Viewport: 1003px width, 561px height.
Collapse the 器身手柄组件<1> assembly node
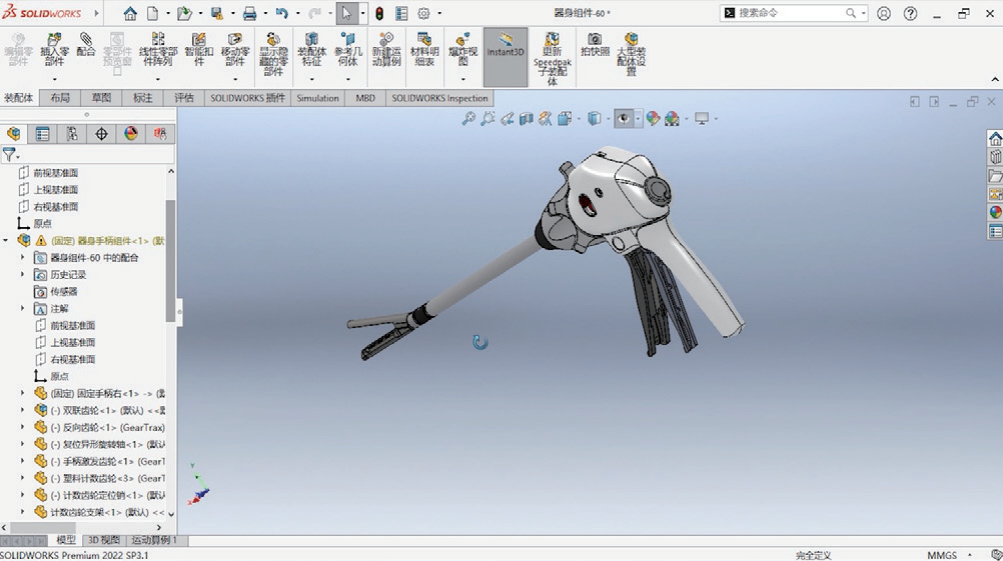6,240
